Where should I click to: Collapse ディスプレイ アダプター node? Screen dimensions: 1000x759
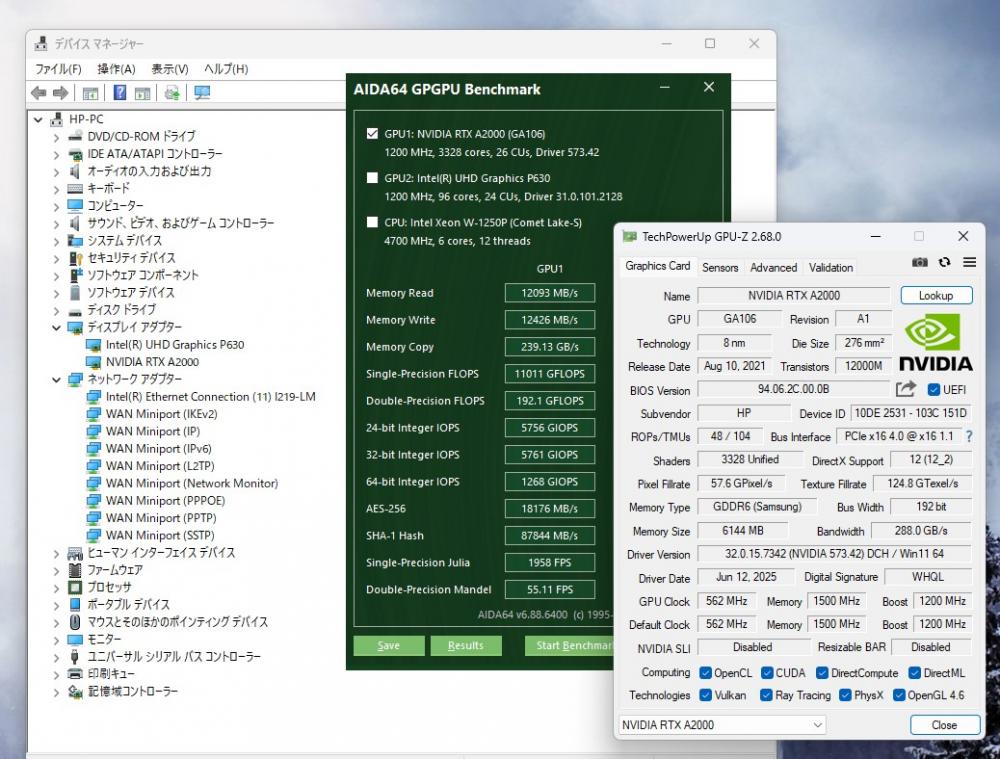56,328
